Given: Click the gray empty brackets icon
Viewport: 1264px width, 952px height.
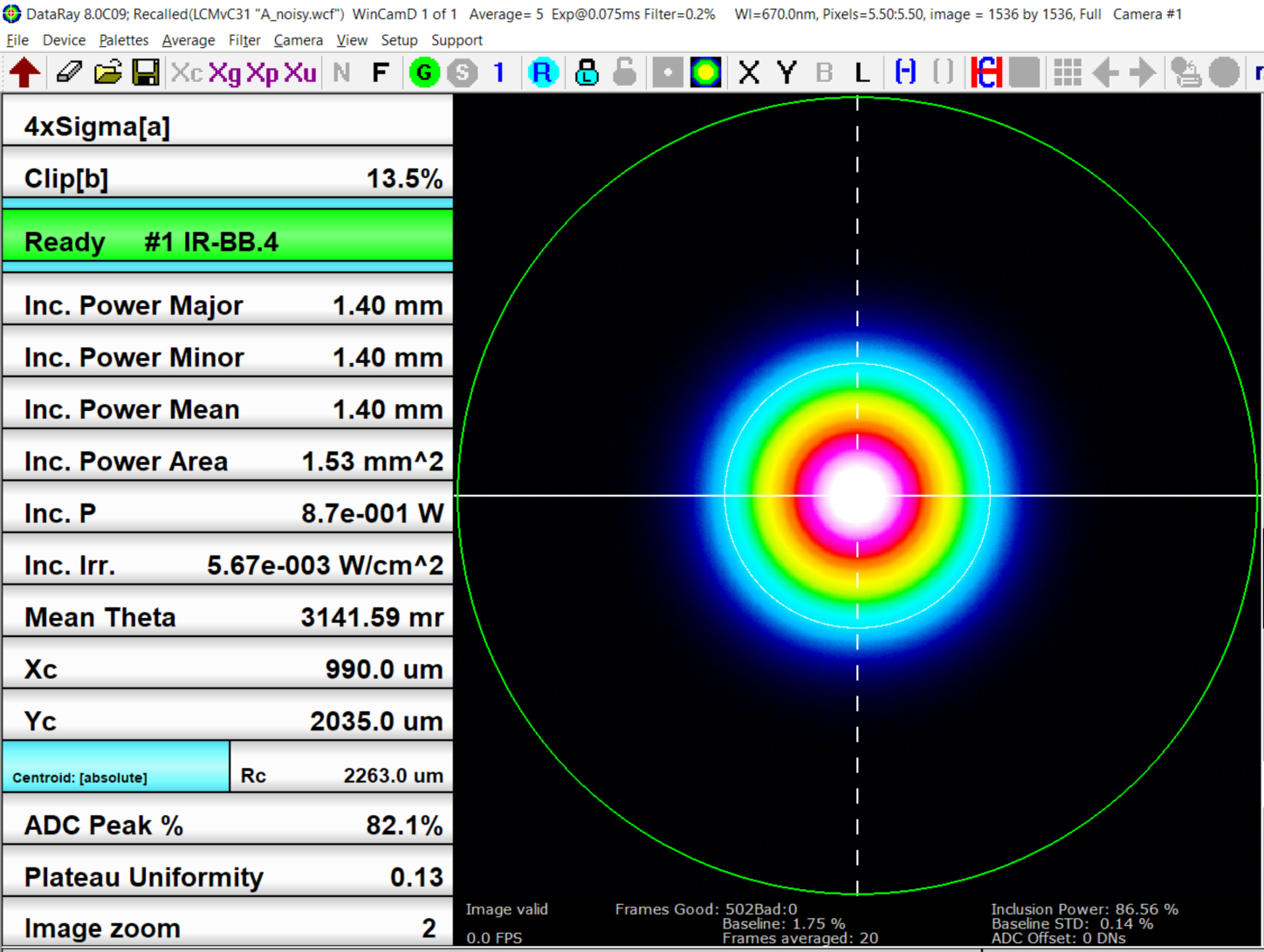Looking at the screenshot, I should click(x=944, y=72).
